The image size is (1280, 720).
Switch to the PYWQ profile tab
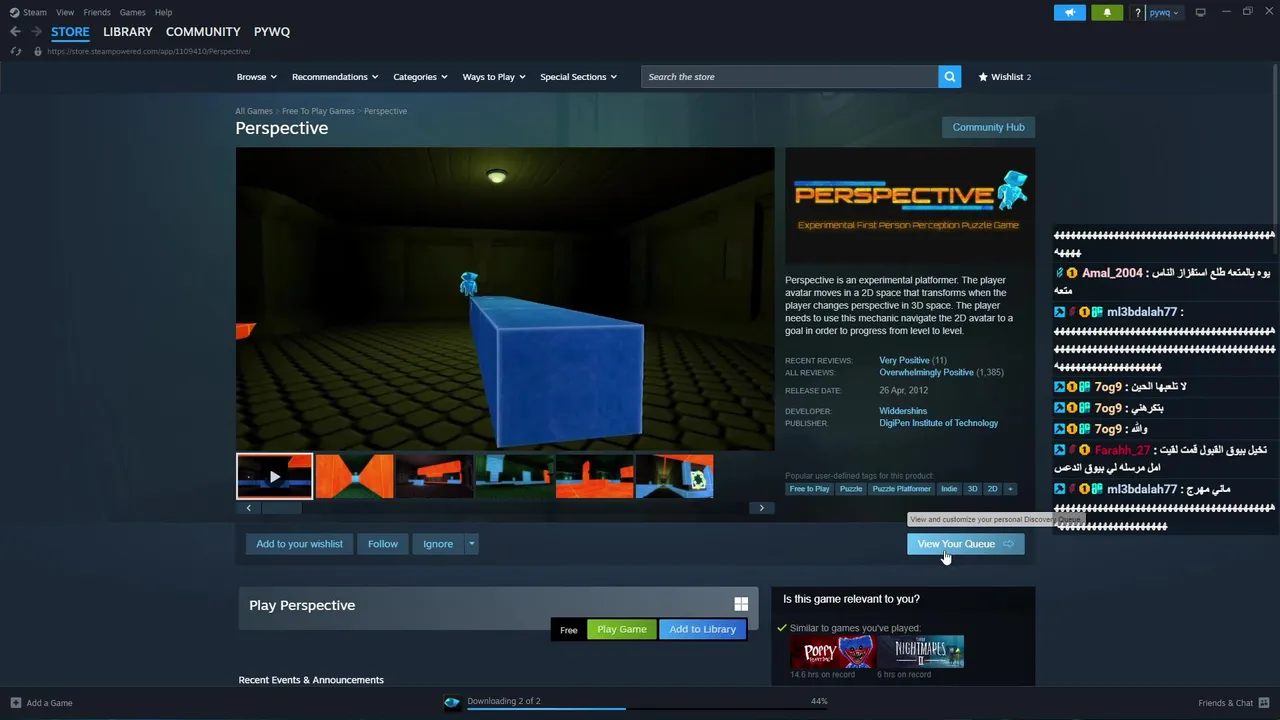pyautogui.click(x=272, y=32)
